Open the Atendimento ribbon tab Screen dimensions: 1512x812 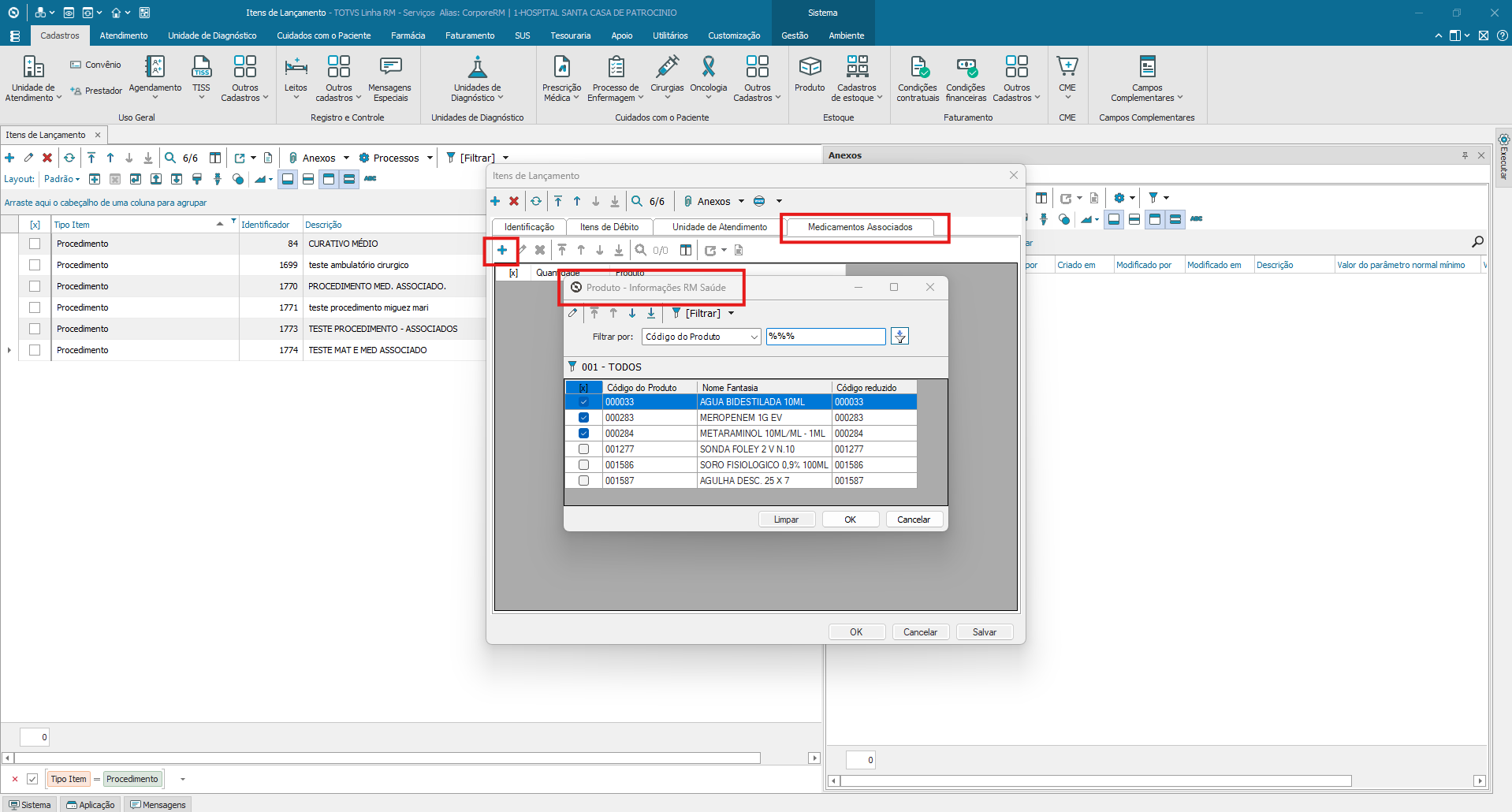[124, 35]
